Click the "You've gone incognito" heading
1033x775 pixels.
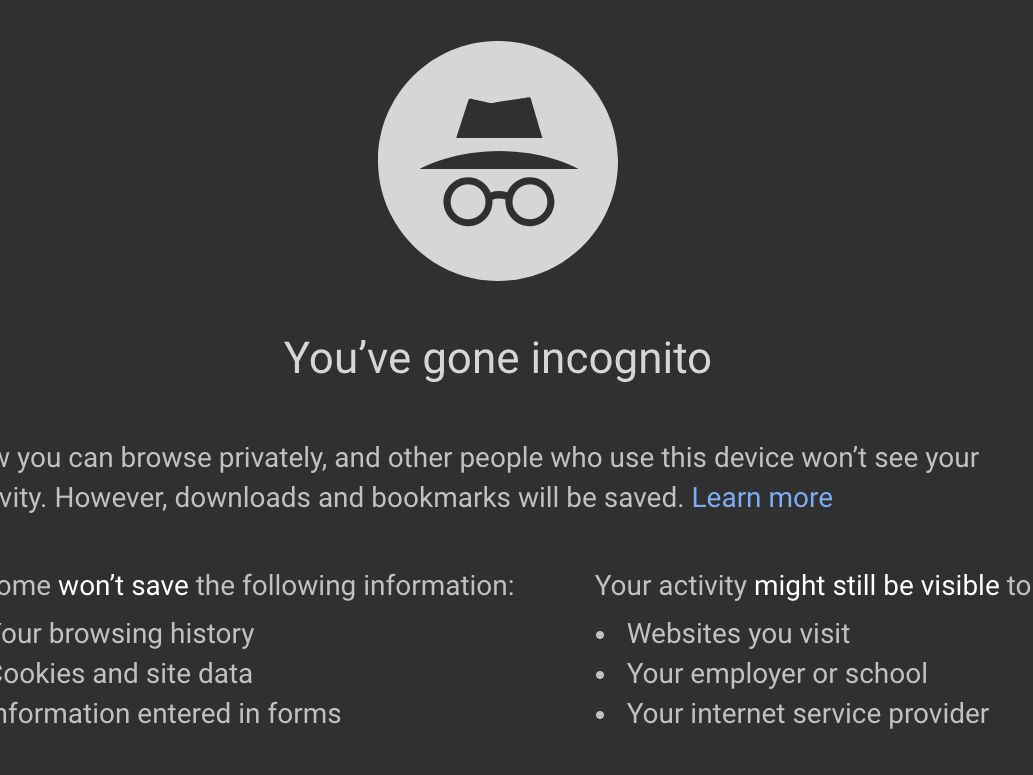pos(497,358)
